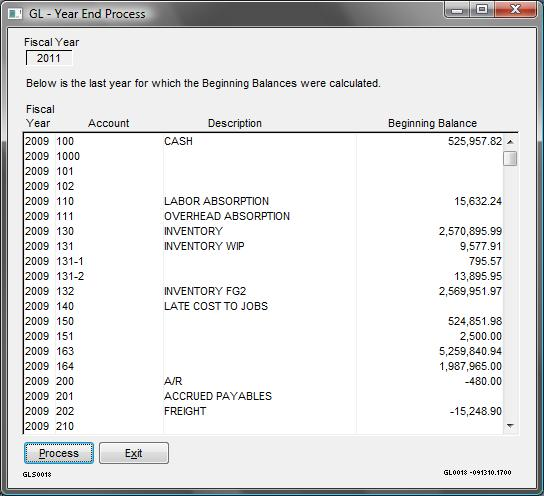This screenshot has width=544, height=496.
Task: Select the OVERHEAD ABSORPTION row
Action: (263, 216)
